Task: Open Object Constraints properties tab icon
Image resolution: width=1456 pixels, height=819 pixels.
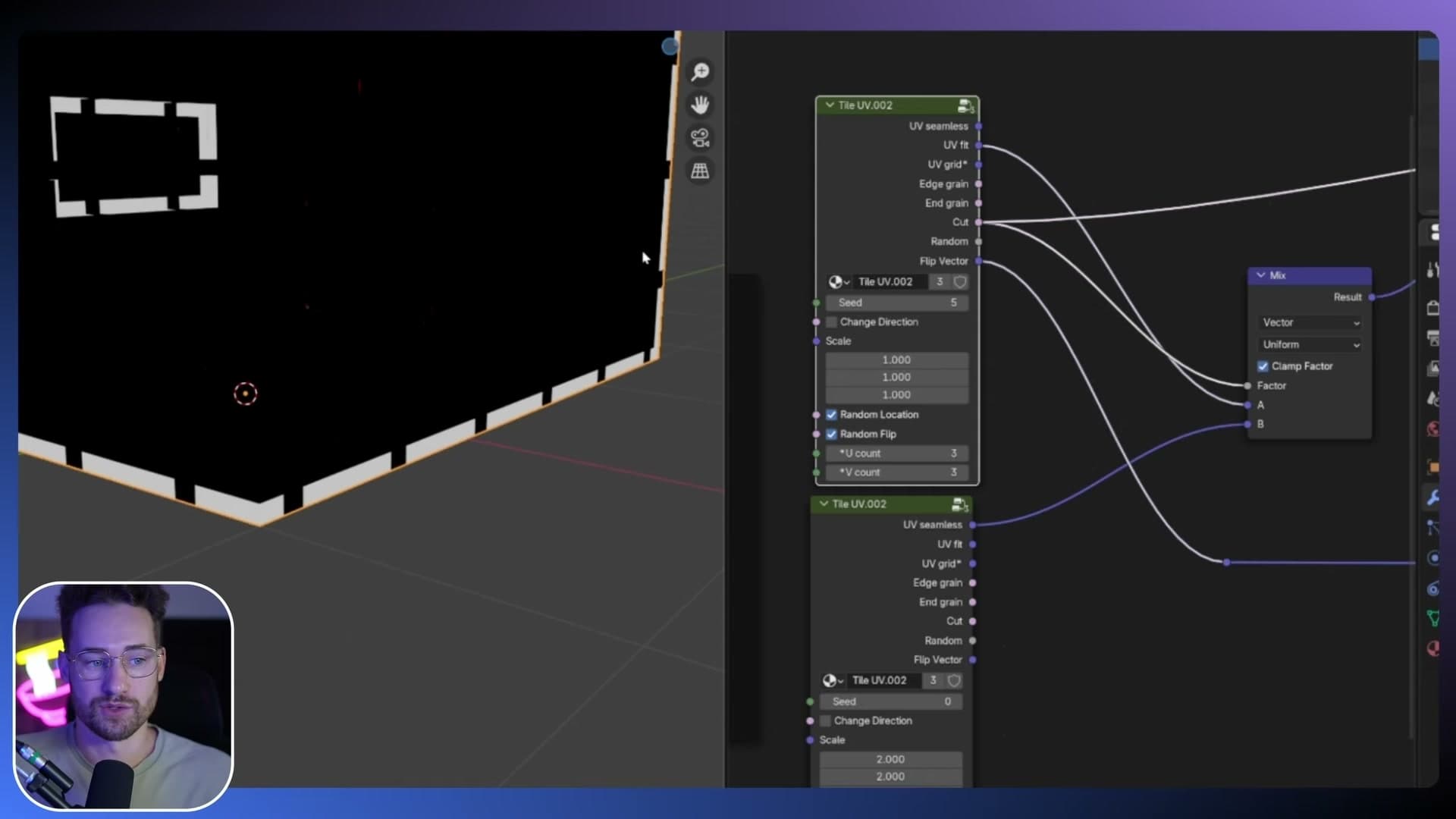Action: [1432, 588]
